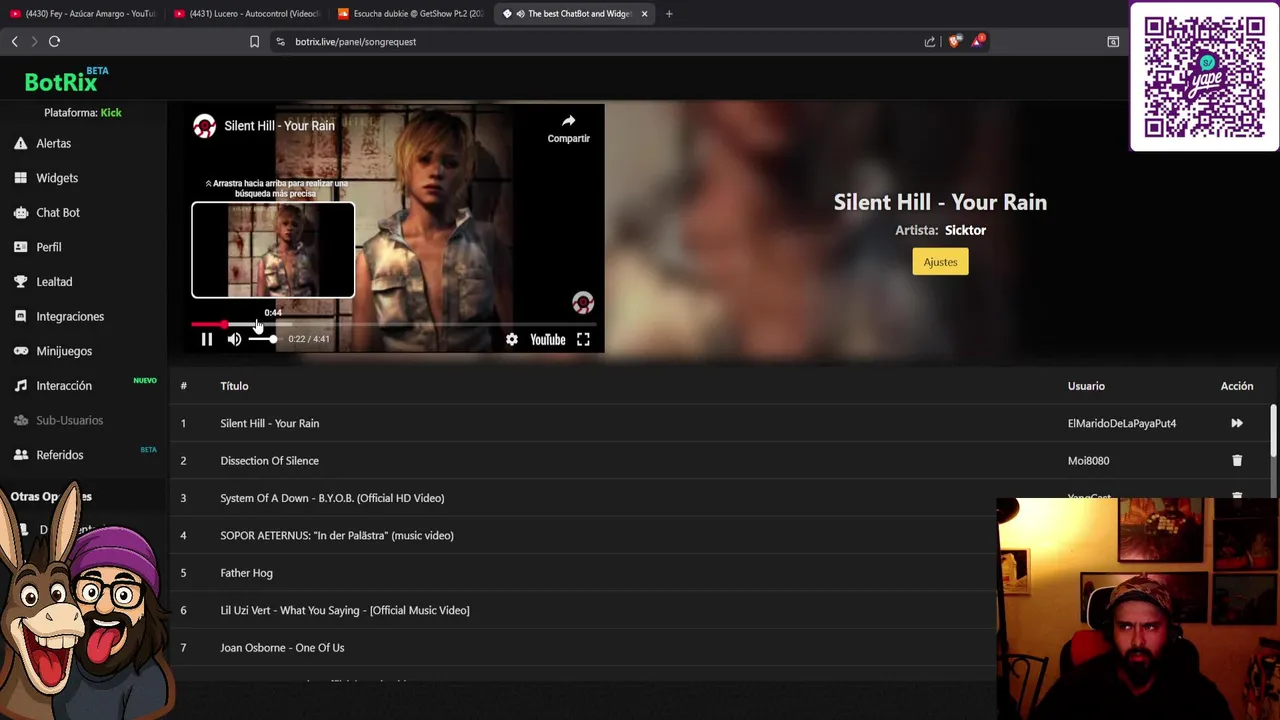Open Sub-Usuarios in the sidebar
The height and width of the screenshot is (720, 1280).
point(70,420)
